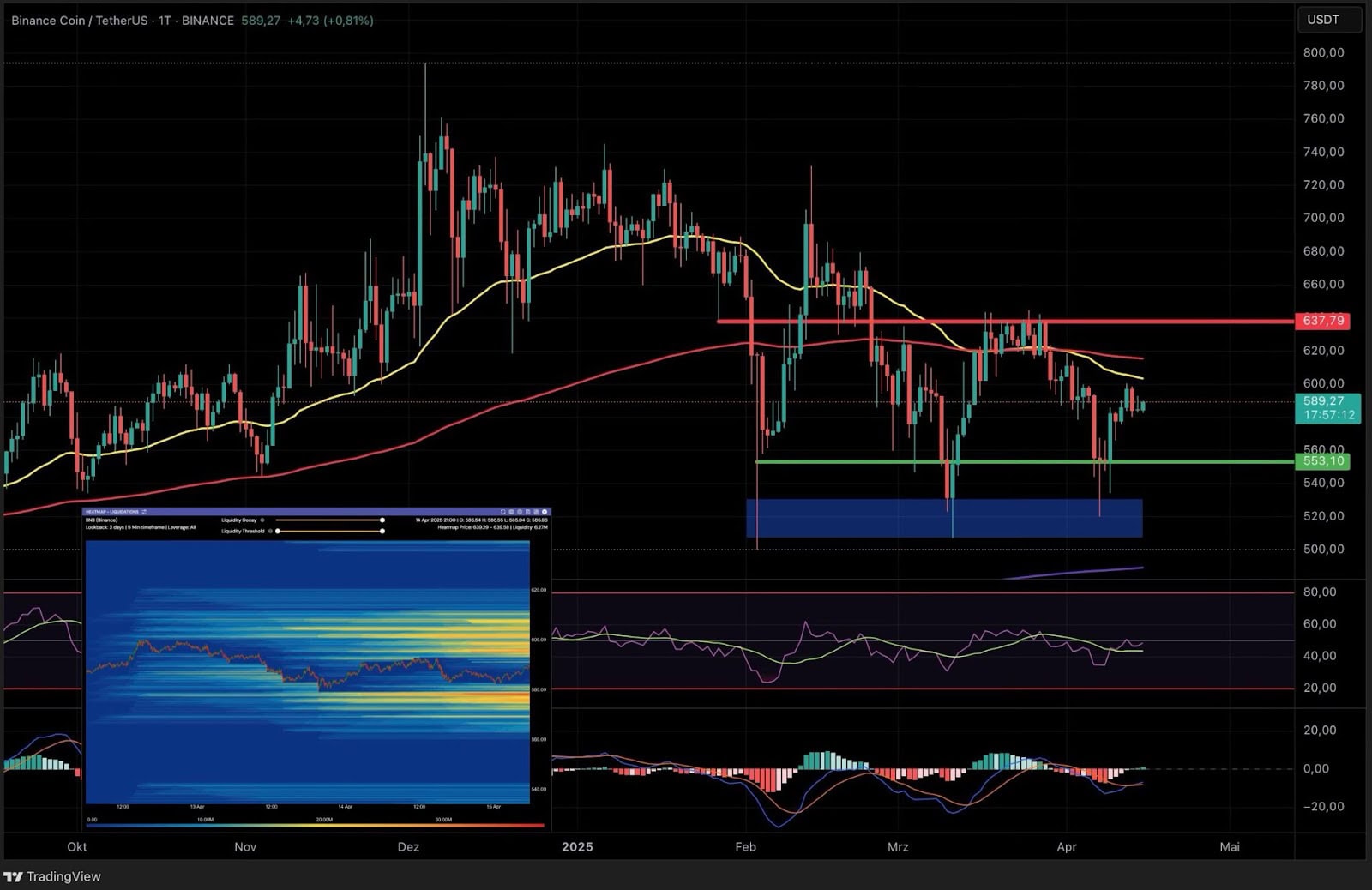Click the −20,00 MACD axis label
Screen dimensions: 1372x890
point(1322,806)
